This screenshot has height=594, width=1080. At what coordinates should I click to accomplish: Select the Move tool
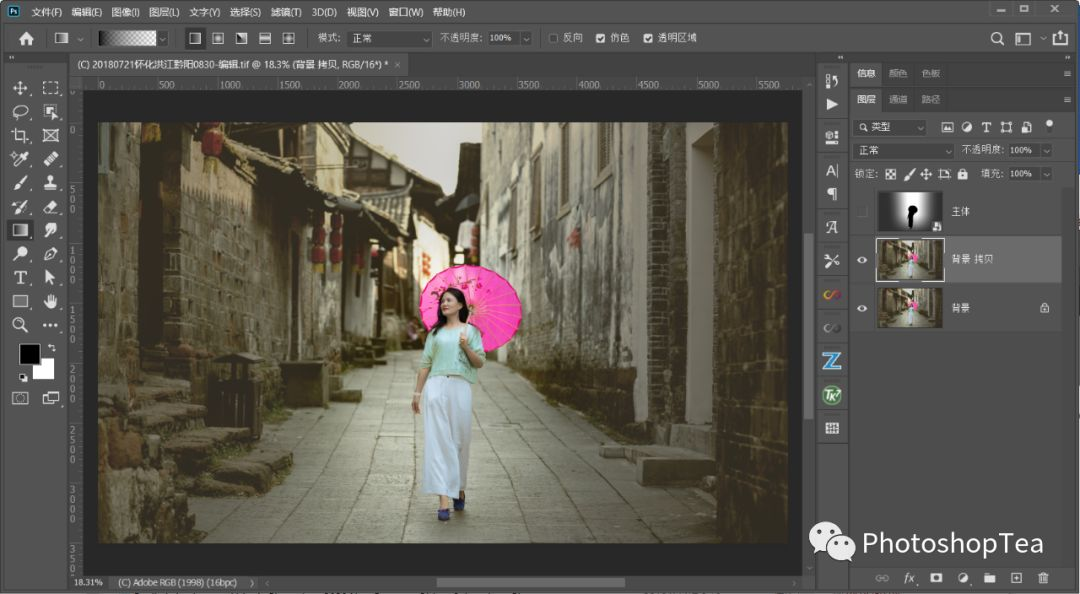click(x=20, y=88)
